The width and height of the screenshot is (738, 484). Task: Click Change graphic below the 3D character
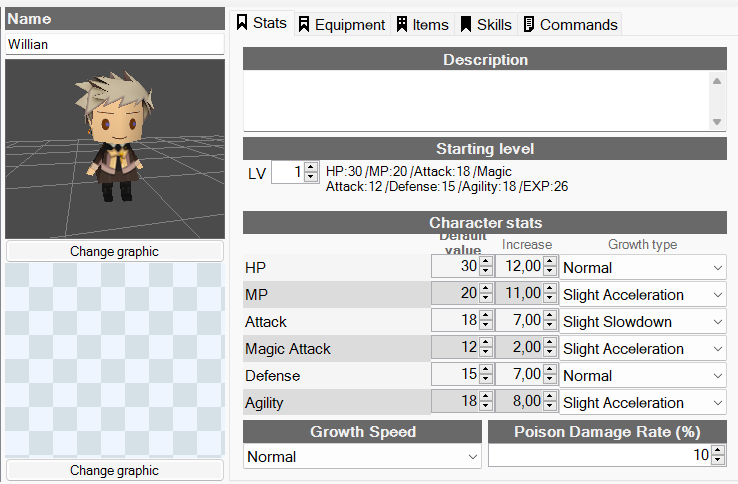click(x=114, y=251)
